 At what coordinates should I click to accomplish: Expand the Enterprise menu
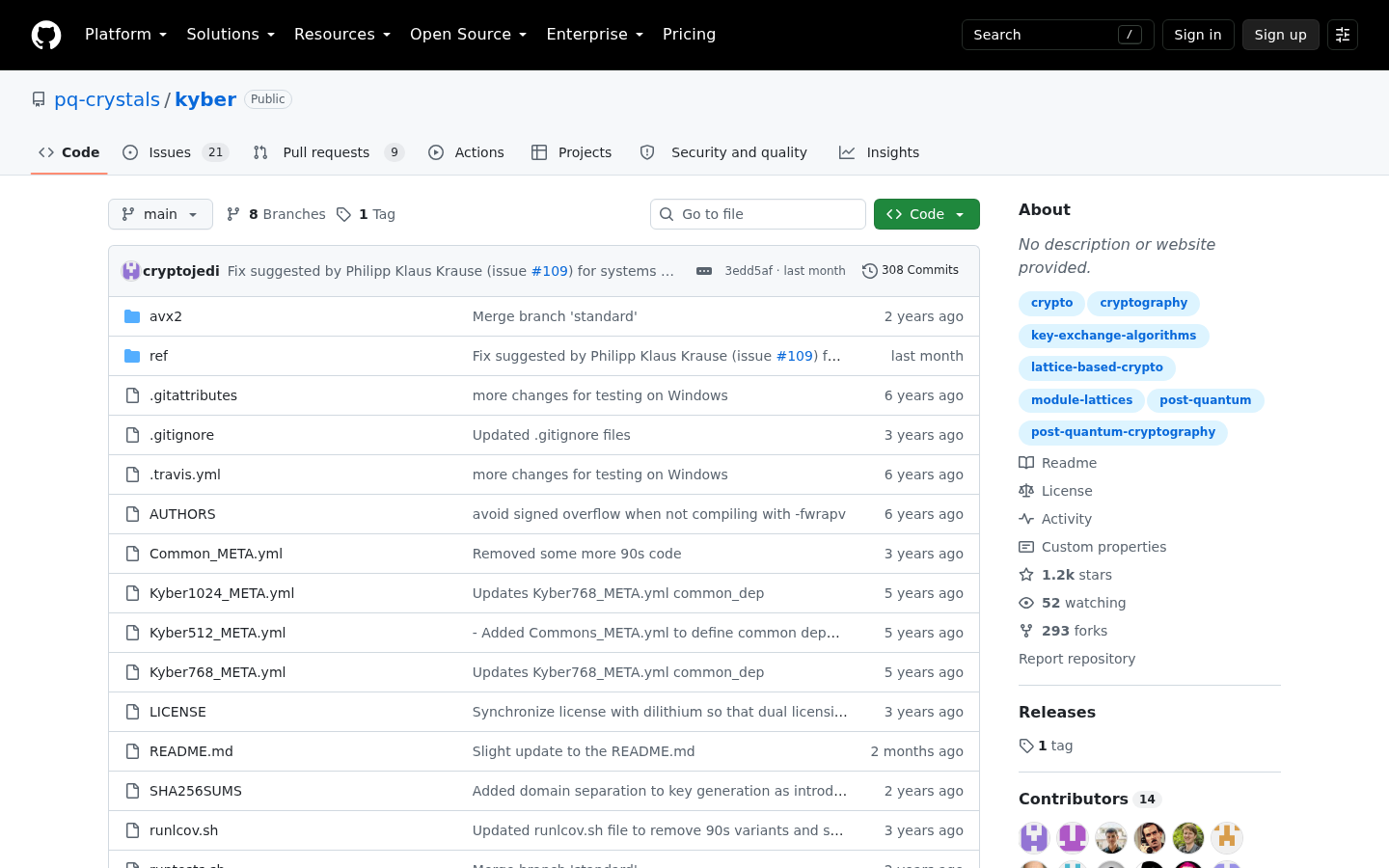pos(594,35)
